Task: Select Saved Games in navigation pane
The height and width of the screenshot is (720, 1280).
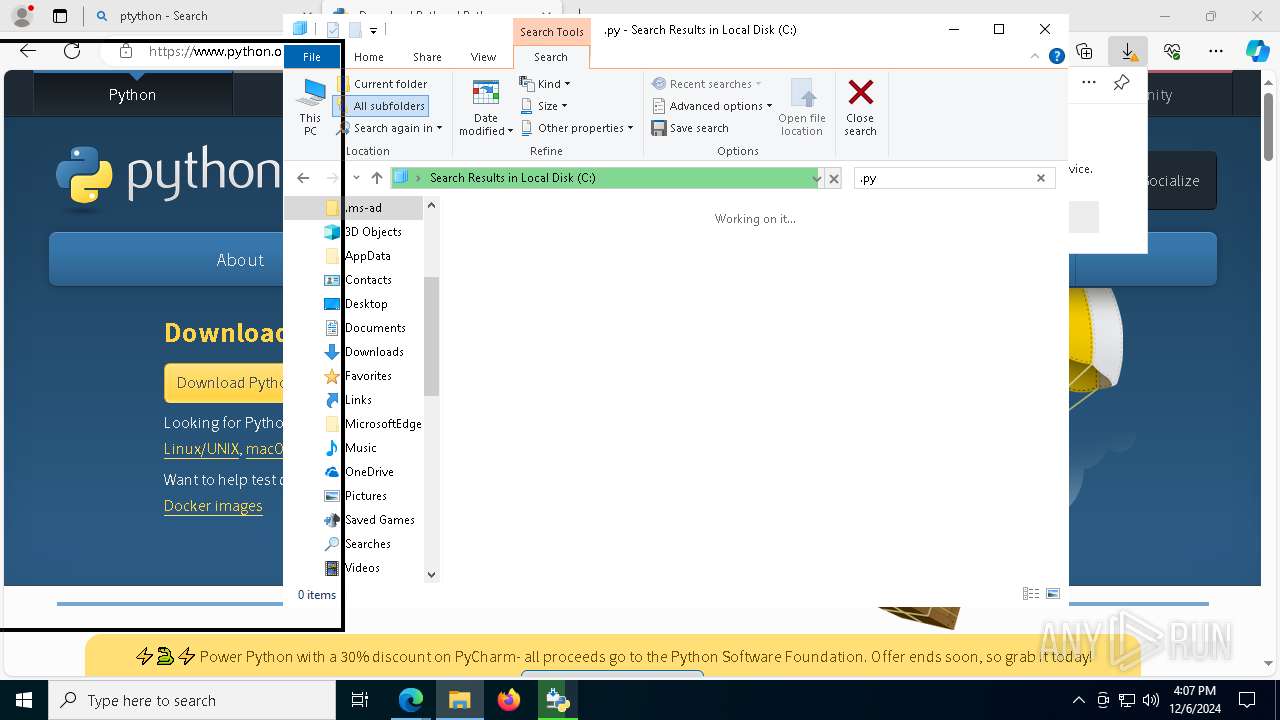Action: tap(379, 520)
